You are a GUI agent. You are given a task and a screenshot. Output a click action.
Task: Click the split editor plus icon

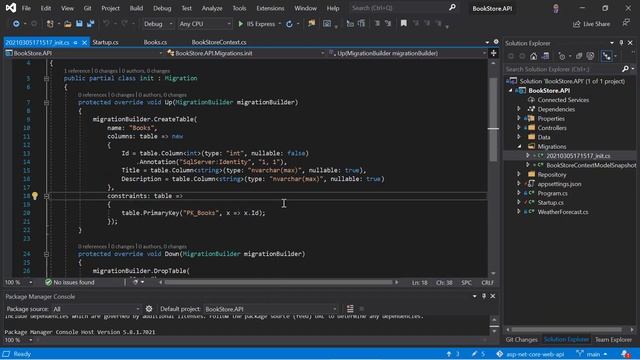click(x=493, y=53)
